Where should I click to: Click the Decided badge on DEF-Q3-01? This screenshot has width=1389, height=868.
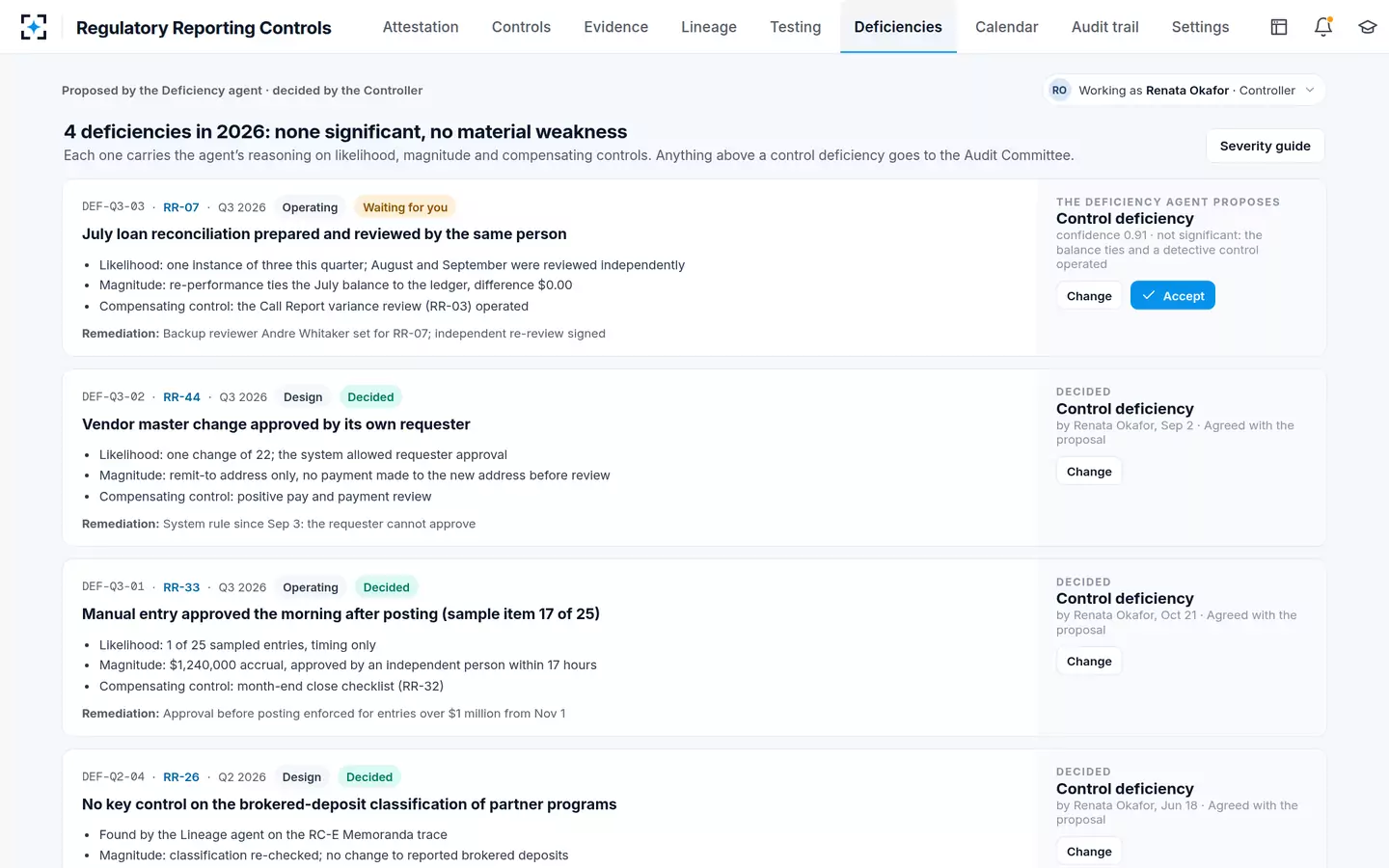coord(387,587)
